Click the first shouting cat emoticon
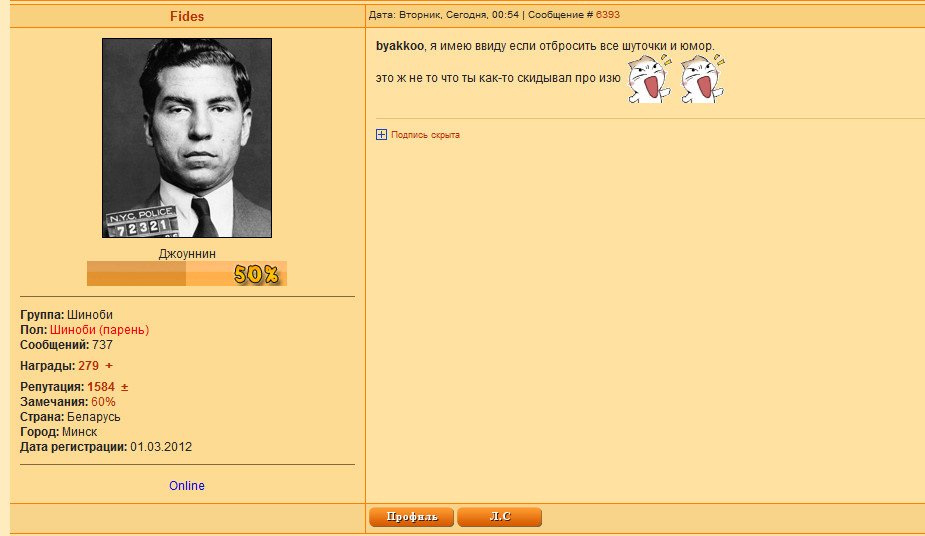Viewport: 925px width, 536px height. [x=649, y=78]
